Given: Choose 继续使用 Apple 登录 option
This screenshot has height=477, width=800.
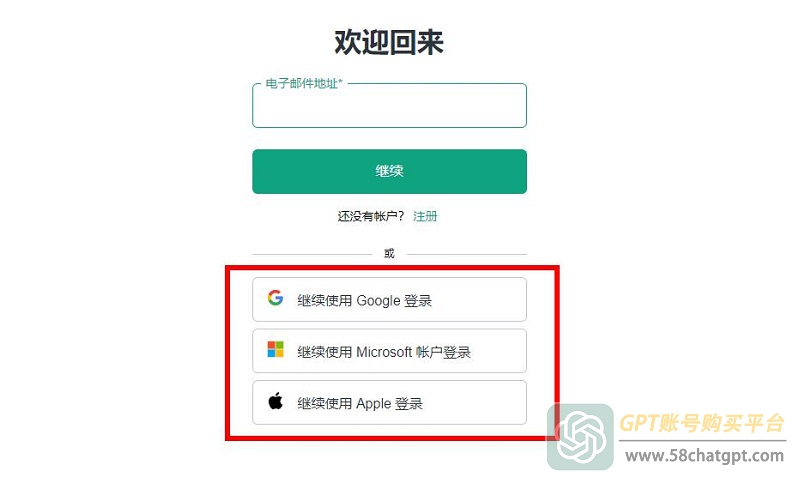Looking at the screenshot, I should (389, 403).
